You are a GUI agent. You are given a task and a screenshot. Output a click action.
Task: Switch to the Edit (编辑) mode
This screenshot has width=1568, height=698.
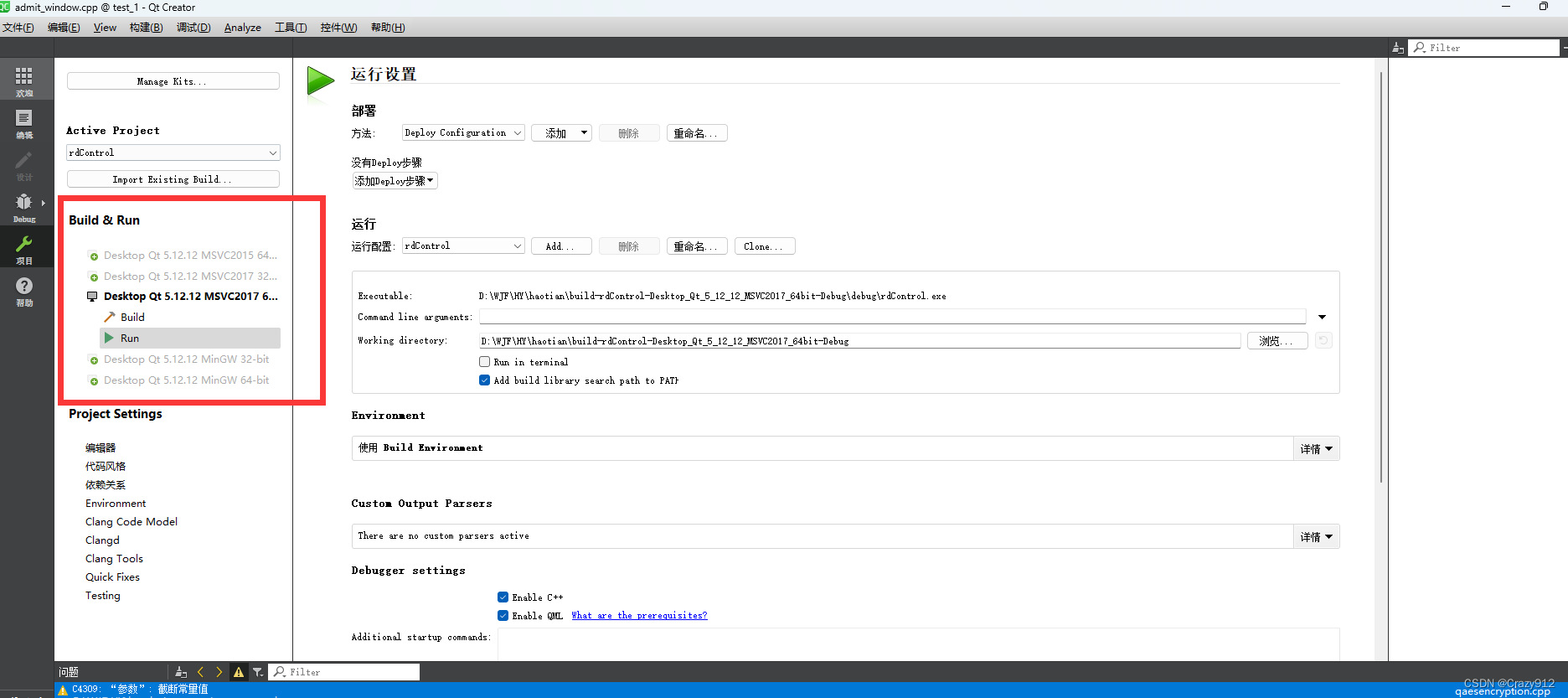[x=24, y=123]
